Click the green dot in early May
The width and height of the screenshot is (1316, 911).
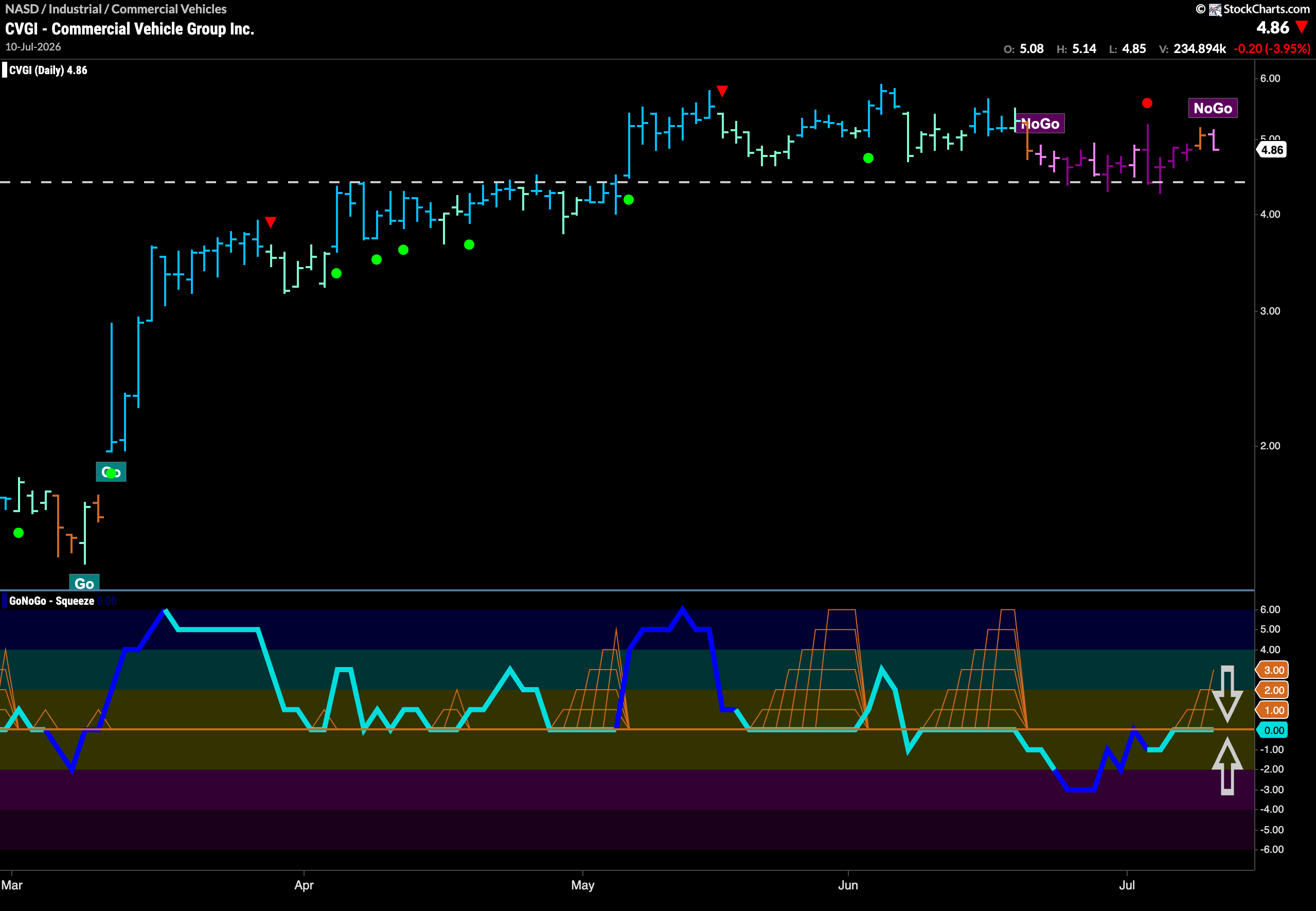tap(629, 200)
